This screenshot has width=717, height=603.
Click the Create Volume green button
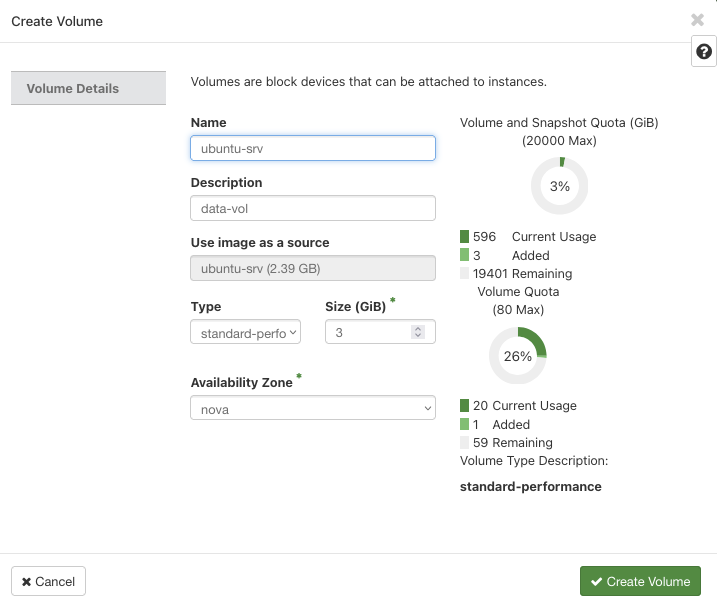click(640, 581)
